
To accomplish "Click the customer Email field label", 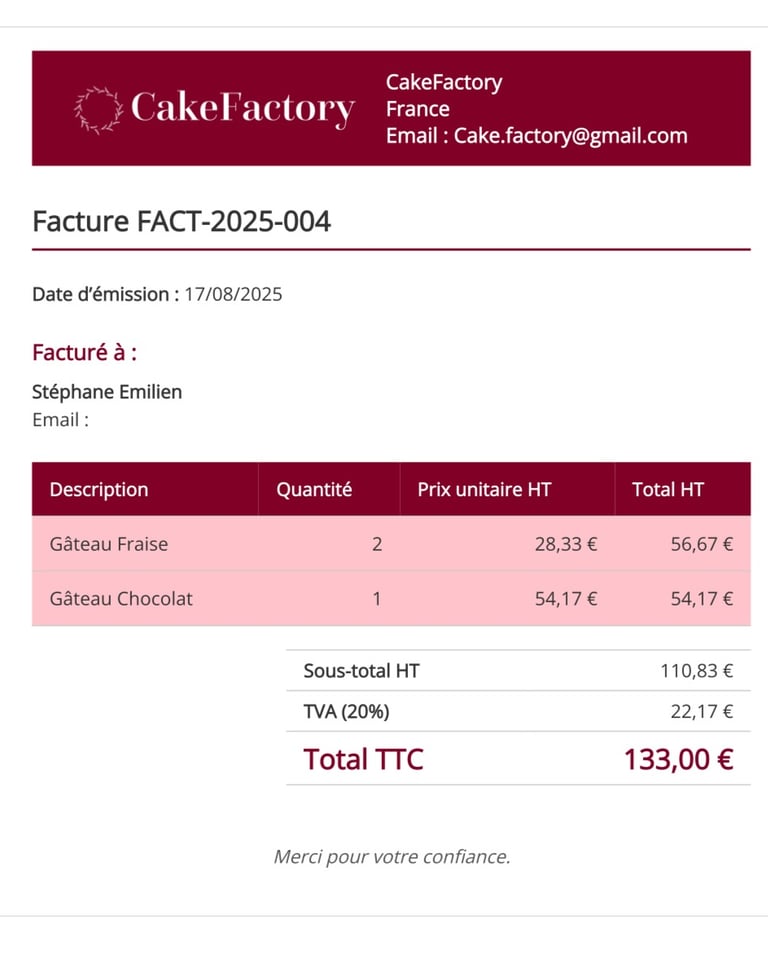I will click(60, 420).
